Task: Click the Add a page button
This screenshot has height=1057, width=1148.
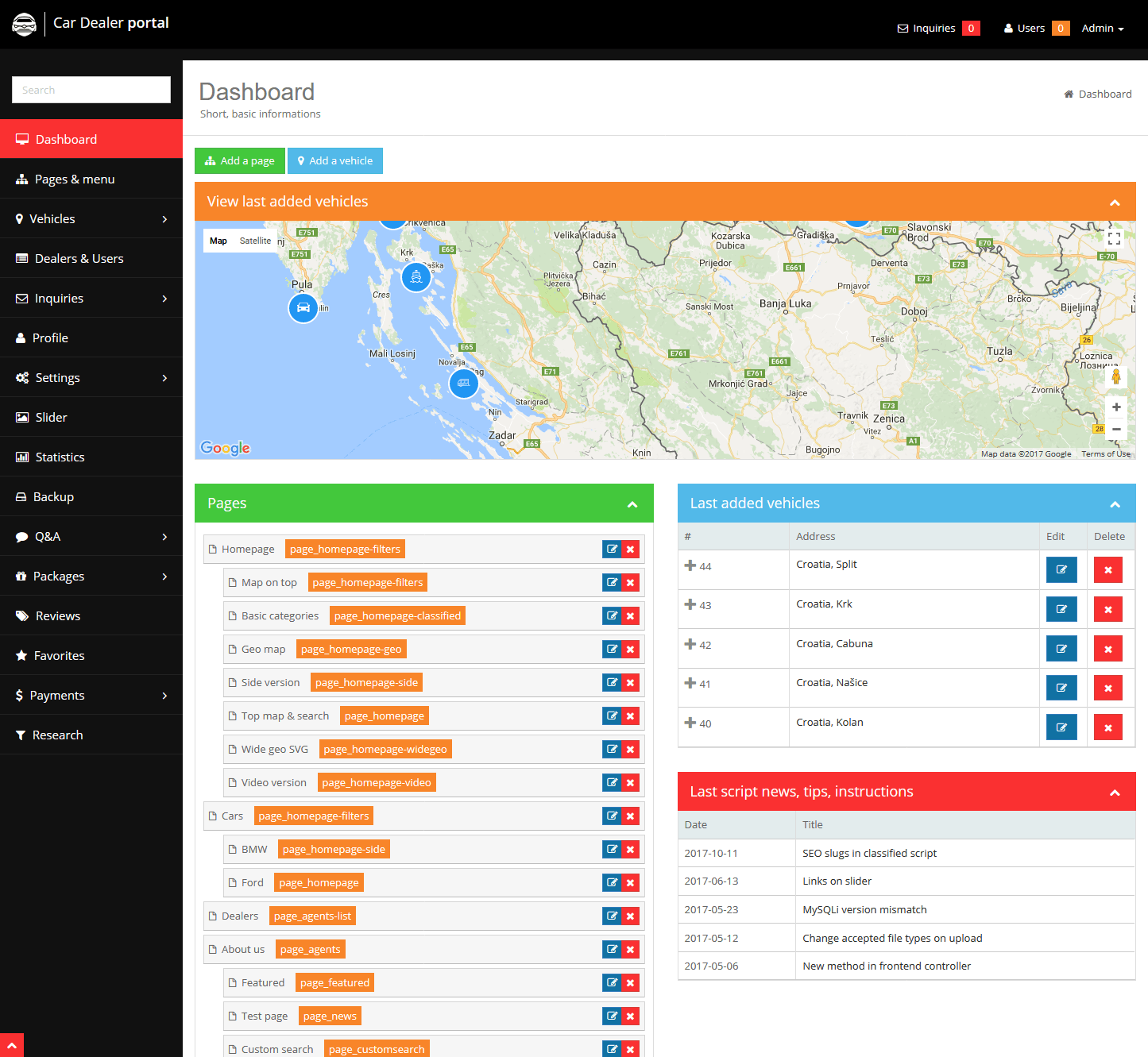Action: coord(239,160)
